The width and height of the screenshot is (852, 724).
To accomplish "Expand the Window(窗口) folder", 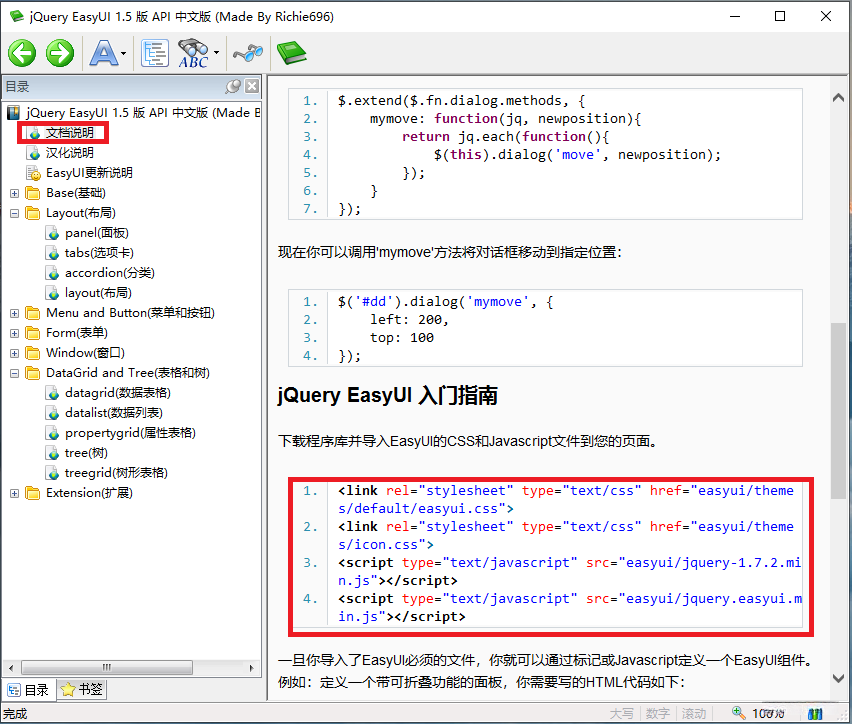I will 15,353.
